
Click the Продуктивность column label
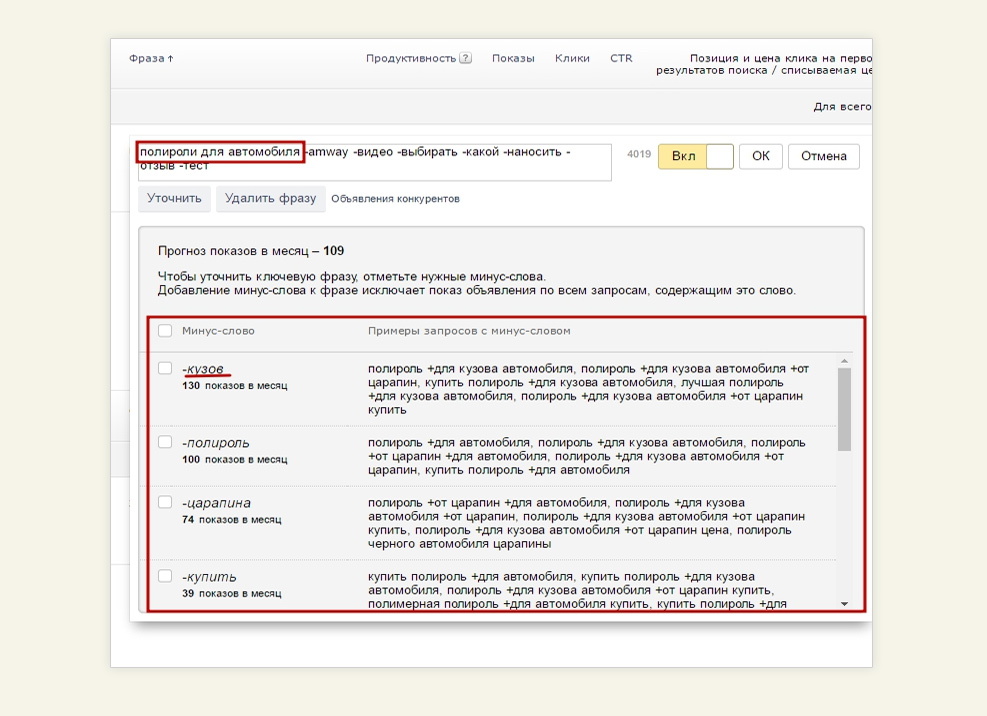tap(410, 58)
